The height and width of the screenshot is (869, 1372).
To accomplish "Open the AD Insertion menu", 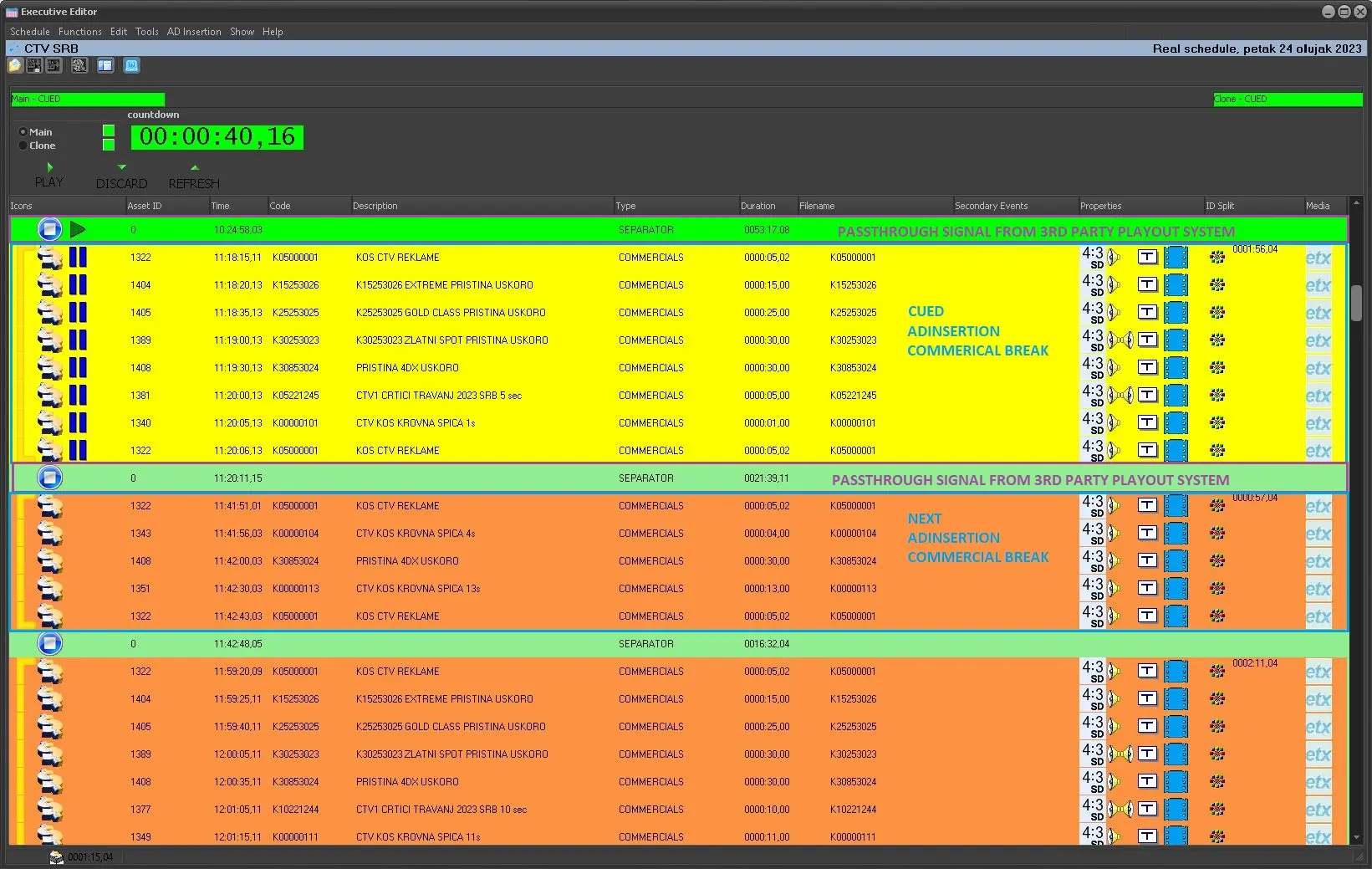I will [194, 32].
